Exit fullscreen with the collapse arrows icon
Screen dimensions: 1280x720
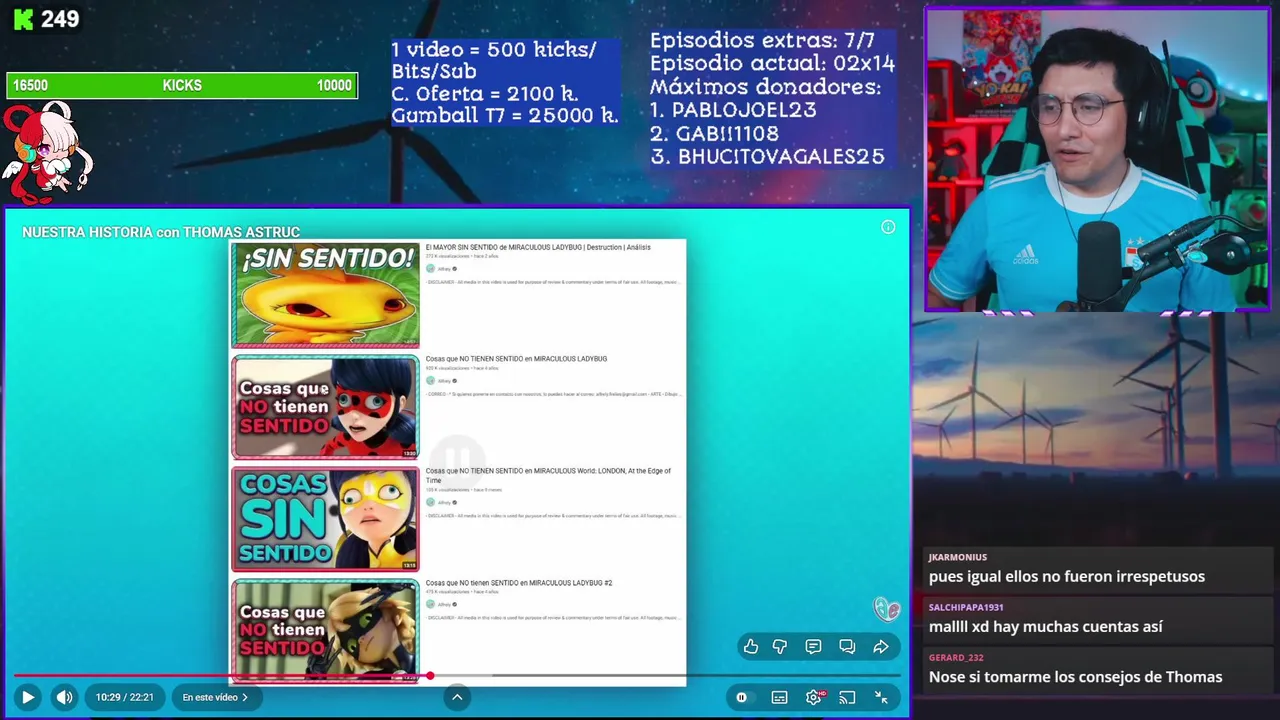pyautogui.click(x=881, y=697)
